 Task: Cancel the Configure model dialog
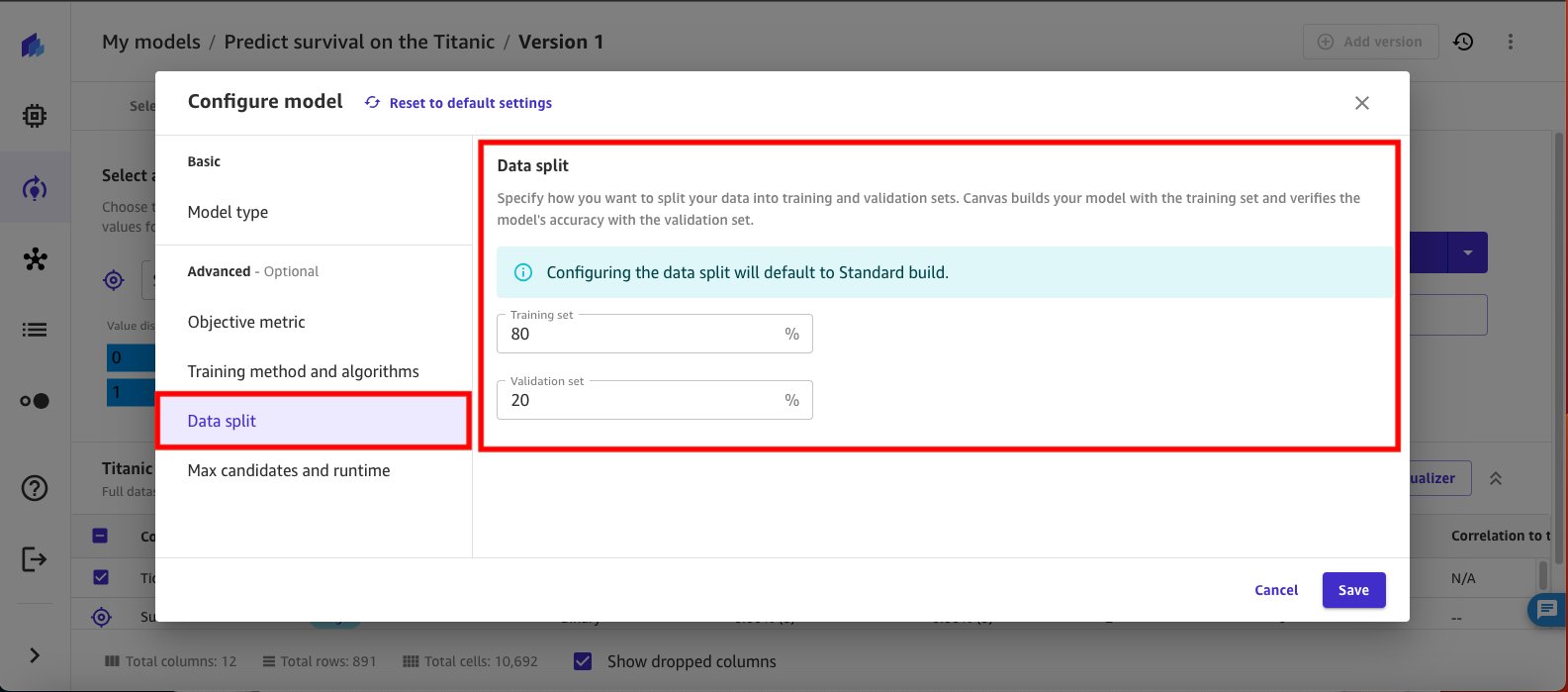[x=1276, y=590]
